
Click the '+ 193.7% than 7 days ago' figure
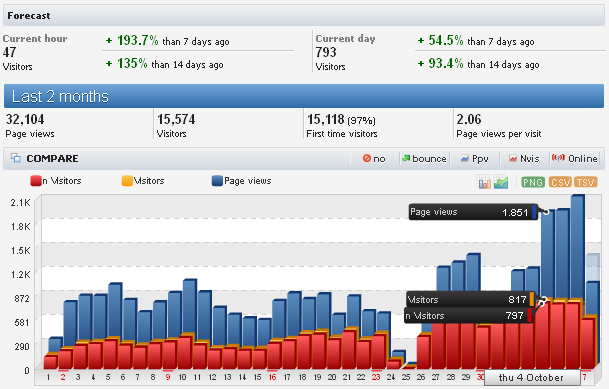[167, 40]
